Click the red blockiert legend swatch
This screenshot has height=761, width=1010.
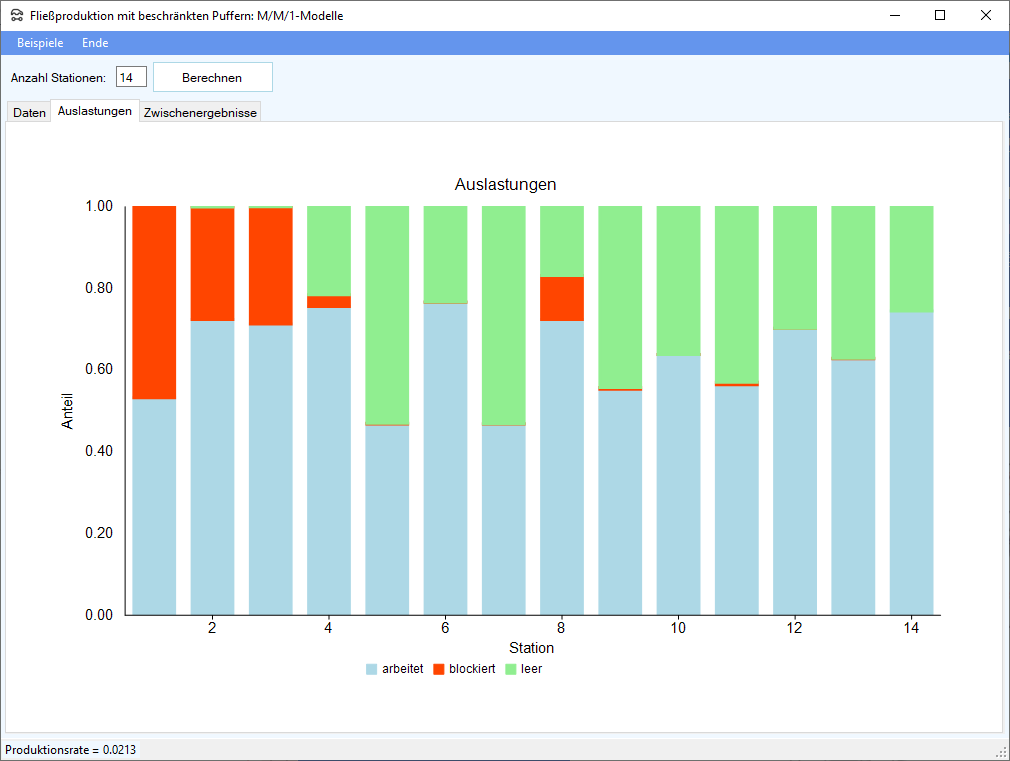(x=439, y=669)
